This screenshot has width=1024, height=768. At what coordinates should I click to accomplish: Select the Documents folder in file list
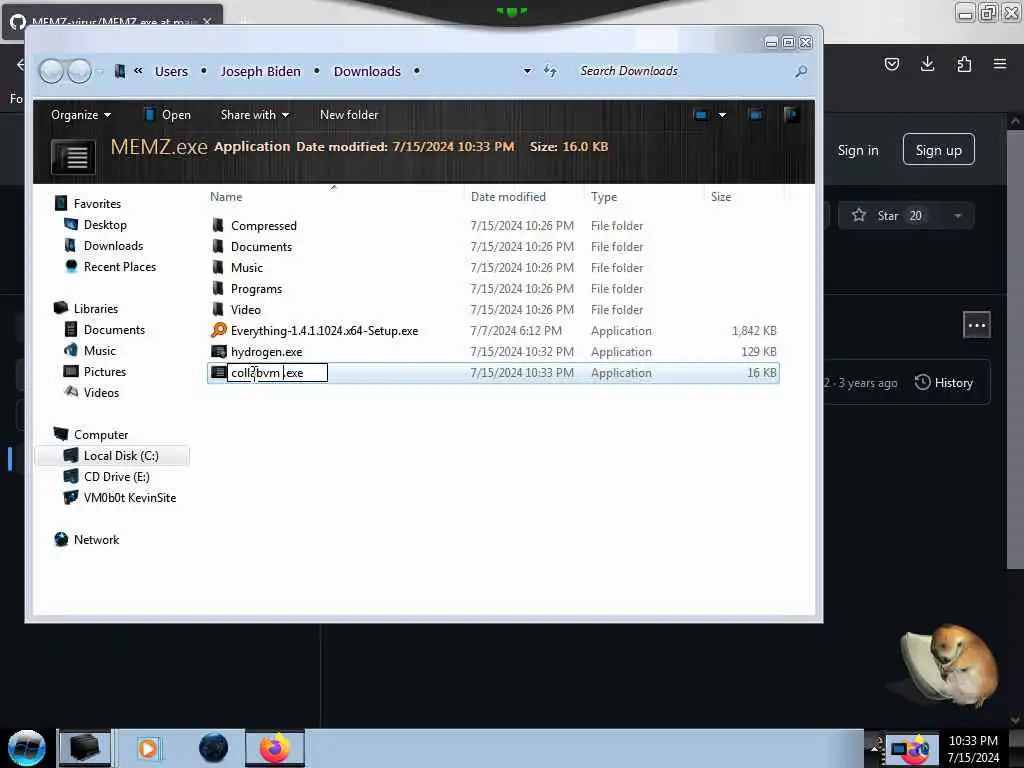click(x=261, y=247)
